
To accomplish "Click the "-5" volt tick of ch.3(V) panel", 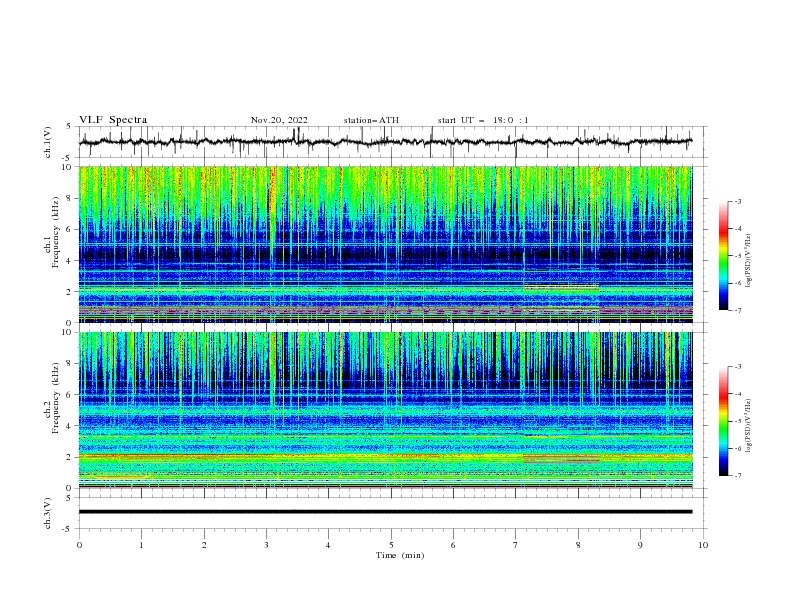I will pos(68,529).
